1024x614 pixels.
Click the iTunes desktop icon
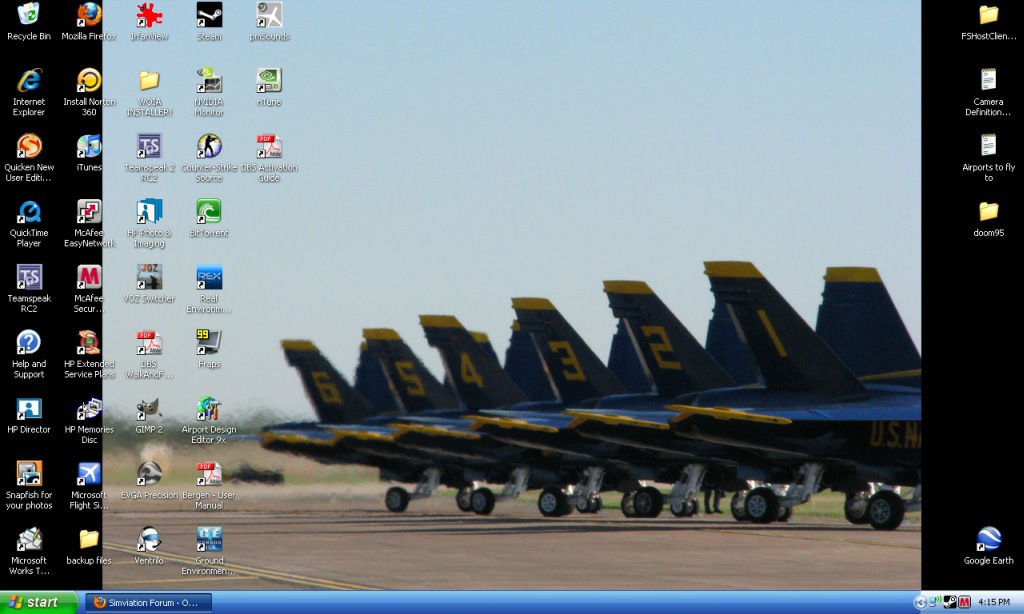tap(89, 147)
